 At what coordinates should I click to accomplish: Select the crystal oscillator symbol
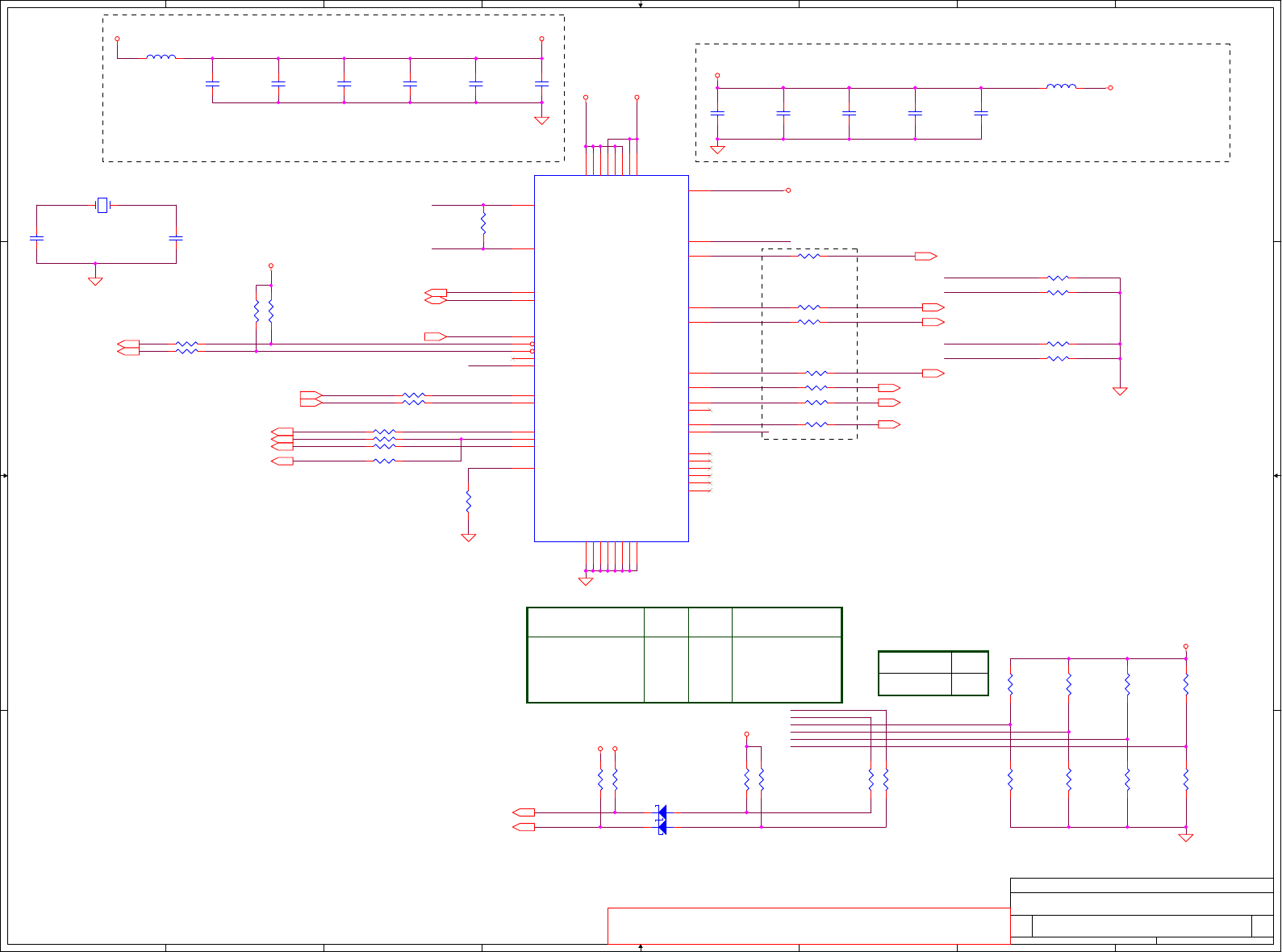102,206
